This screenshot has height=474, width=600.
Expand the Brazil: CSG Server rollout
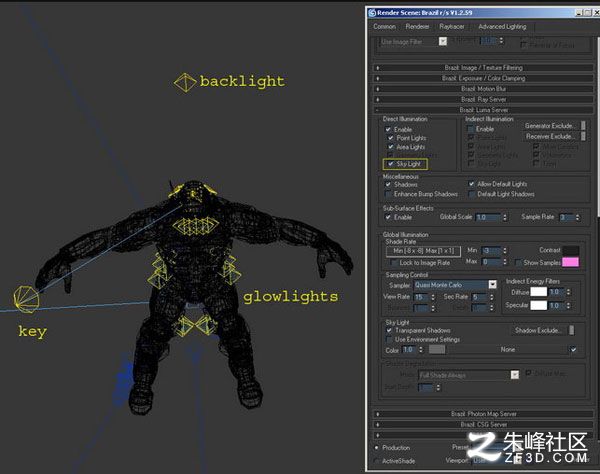[x=483, y=425]
